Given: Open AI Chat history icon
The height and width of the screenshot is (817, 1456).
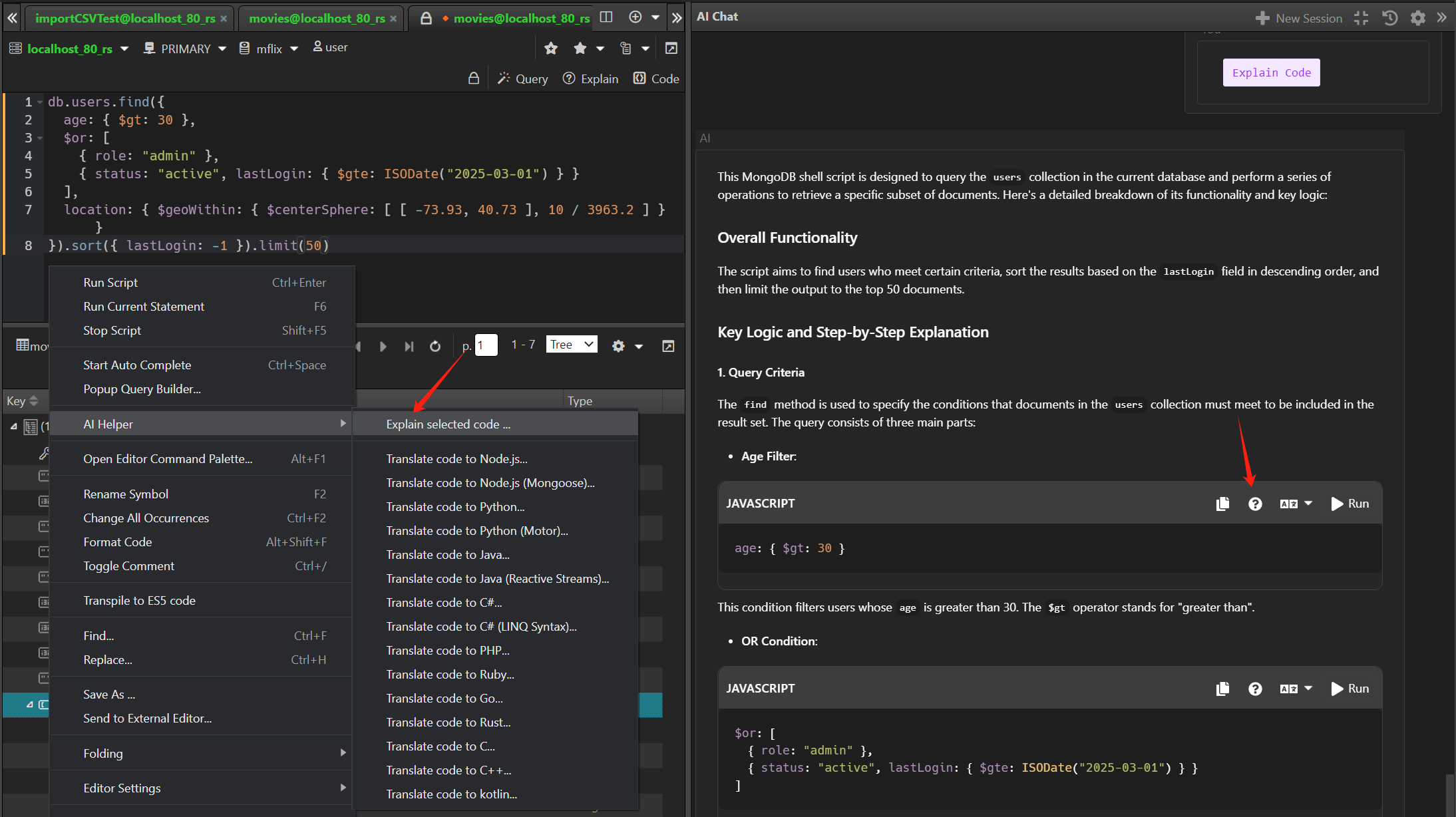Looking at the screenshot, I should [1389, 18].
